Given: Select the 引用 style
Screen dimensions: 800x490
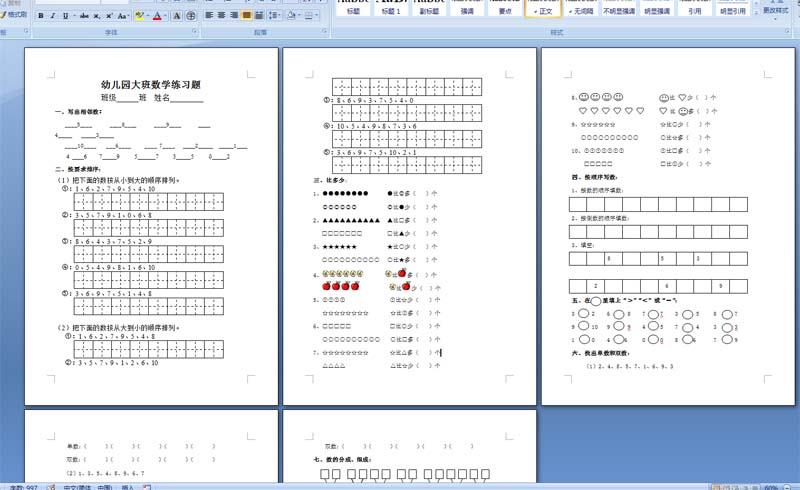Looking at the screenshot, I should 695,8.
